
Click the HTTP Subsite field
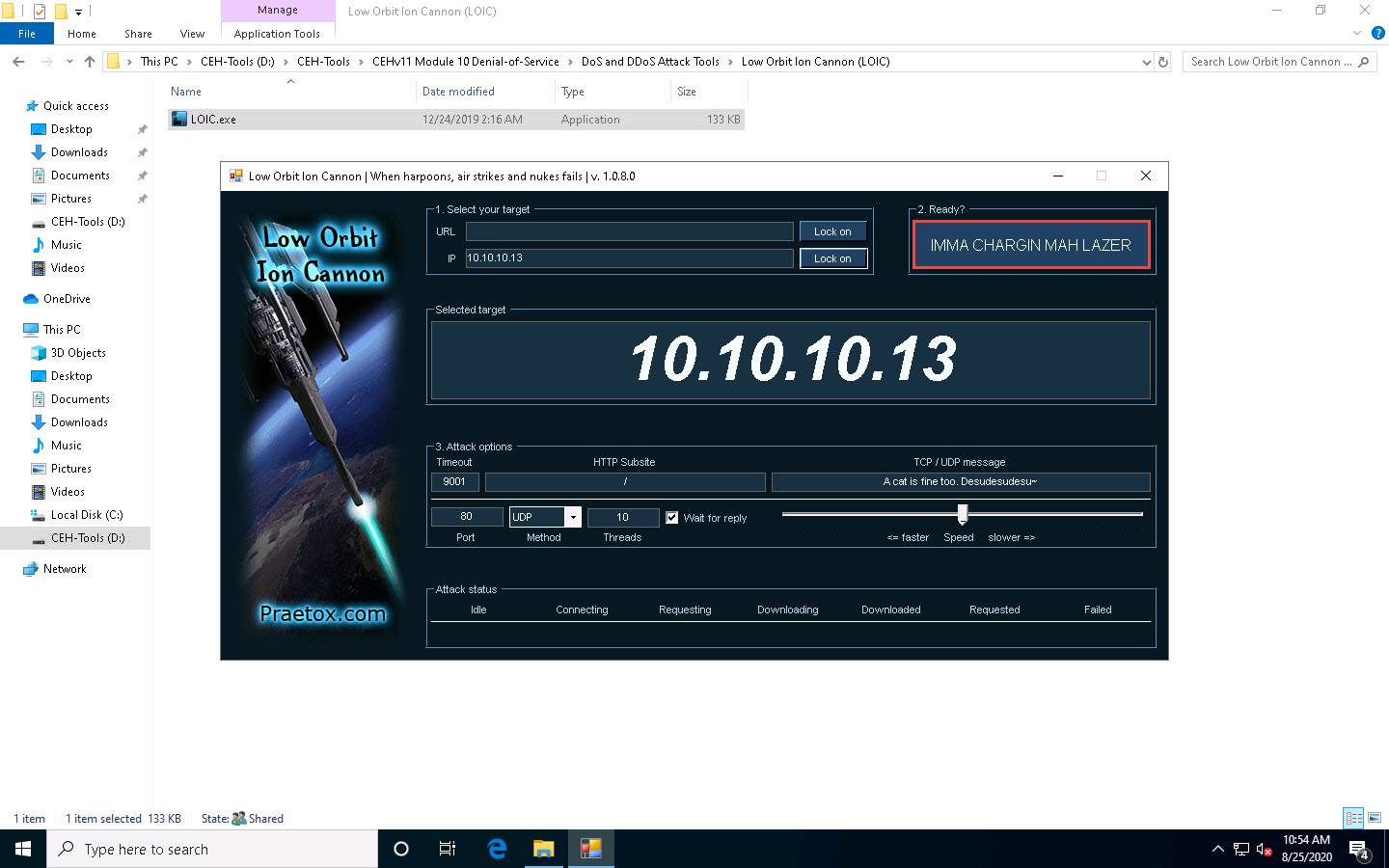tap(625, 481)
